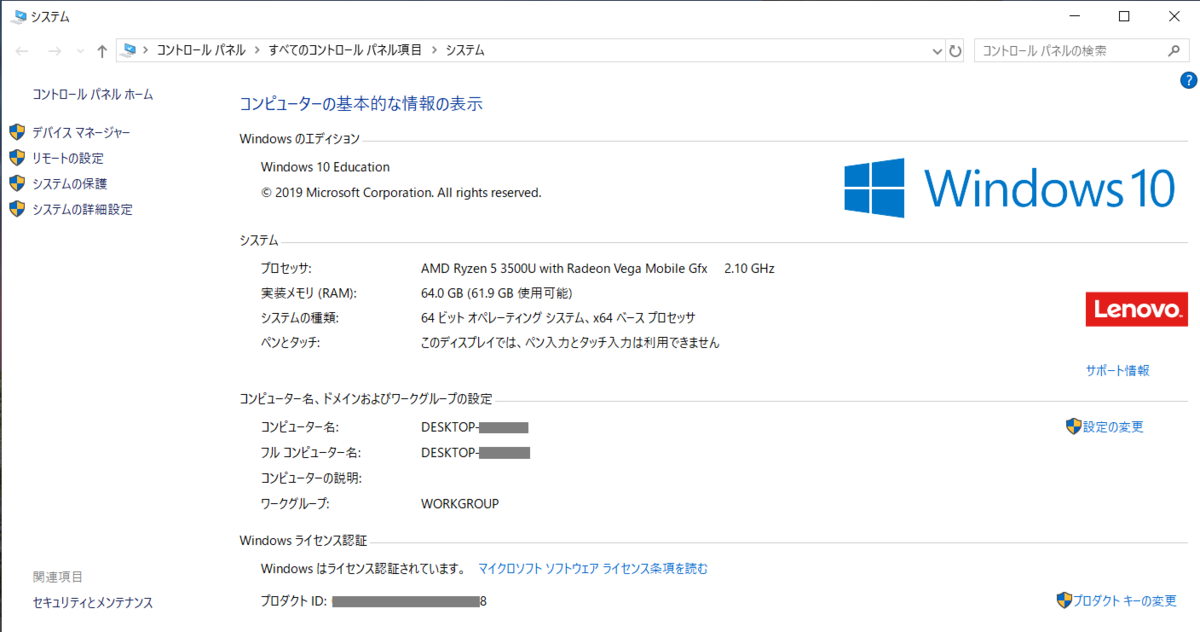Viewport: 1200px width, 632px height.
Task: Select システム in the breadcrumb path
Action: (x=465, y=50)
